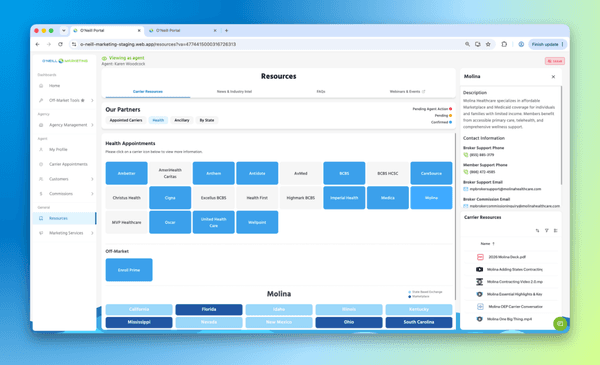The image size is (600, 365).
Task: Click the Broker Support Phone icon
Action: (x=466, y=155)
